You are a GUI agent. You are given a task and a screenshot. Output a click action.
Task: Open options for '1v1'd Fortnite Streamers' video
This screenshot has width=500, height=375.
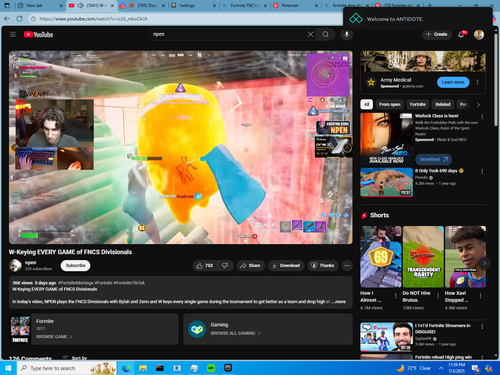click(x=482, y=326)
